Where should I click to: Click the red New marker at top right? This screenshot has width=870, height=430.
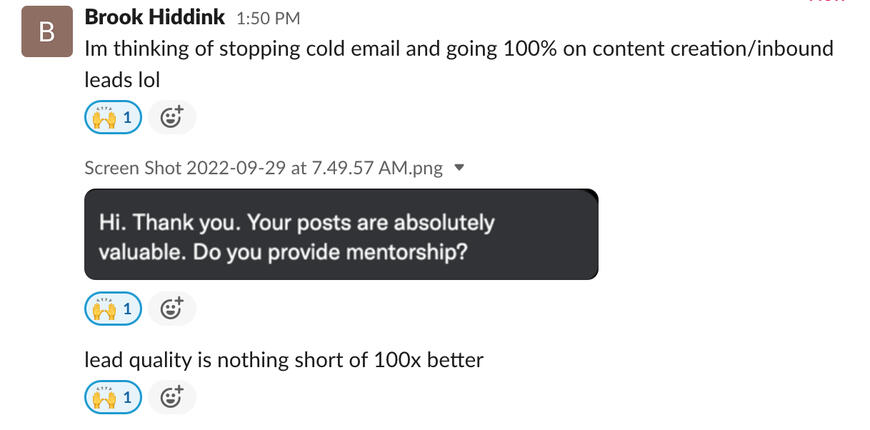coord(826,2)
